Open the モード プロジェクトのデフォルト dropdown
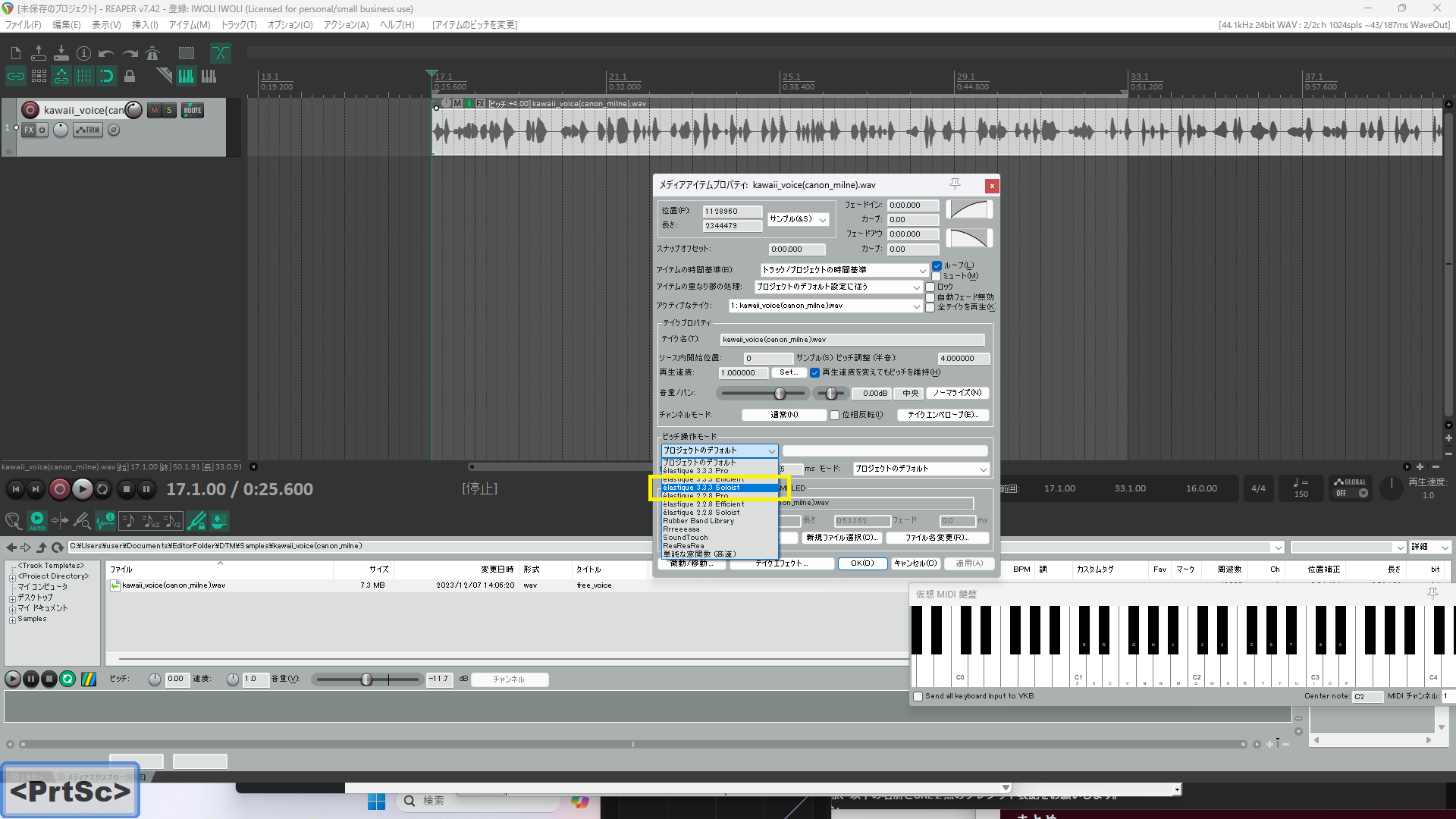This screenshot has width=1456, height=819. pyautogui.click(x=921, y=469)
